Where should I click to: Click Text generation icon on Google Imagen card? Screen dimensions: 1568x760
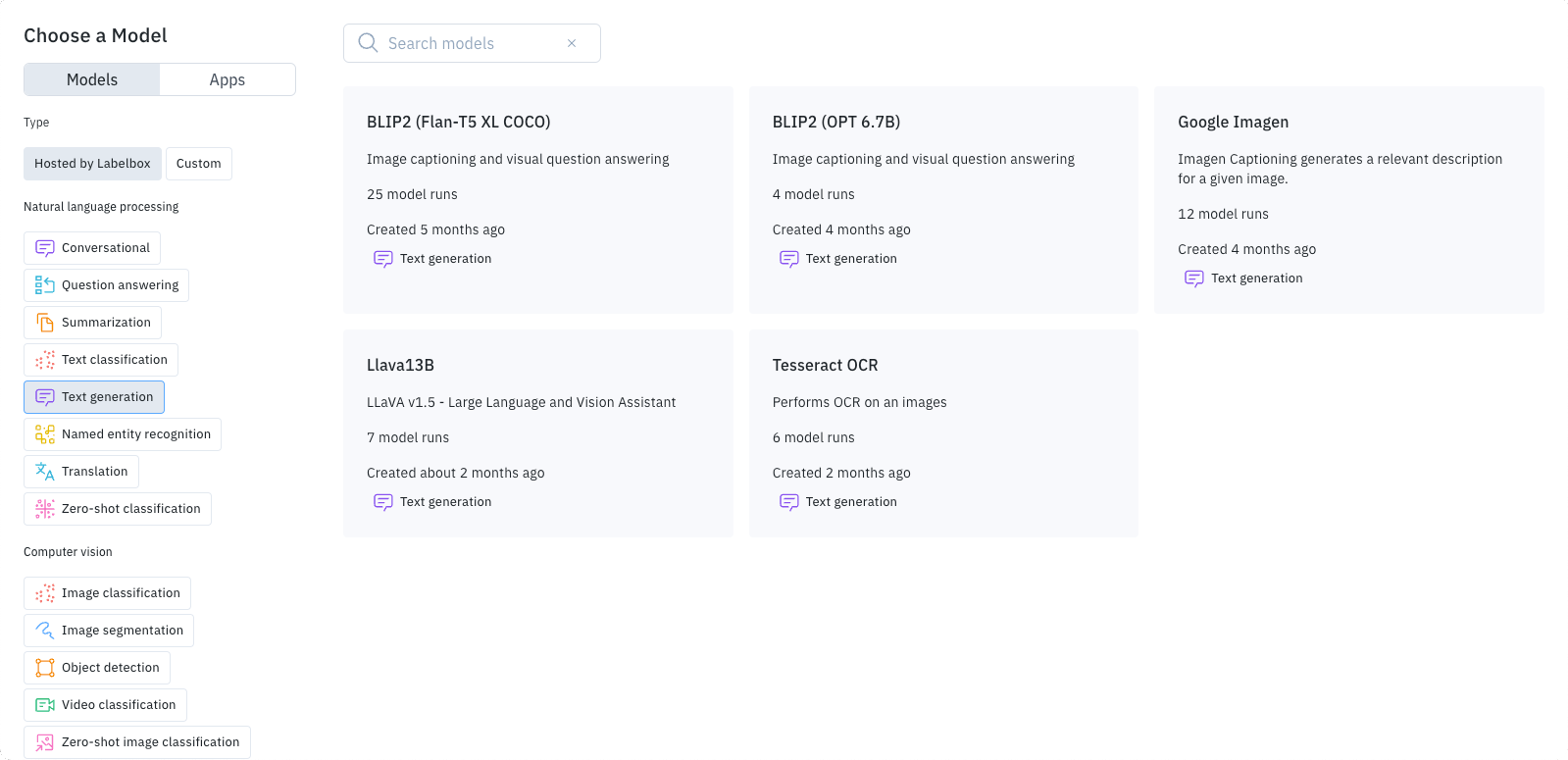coord(1194,279)
